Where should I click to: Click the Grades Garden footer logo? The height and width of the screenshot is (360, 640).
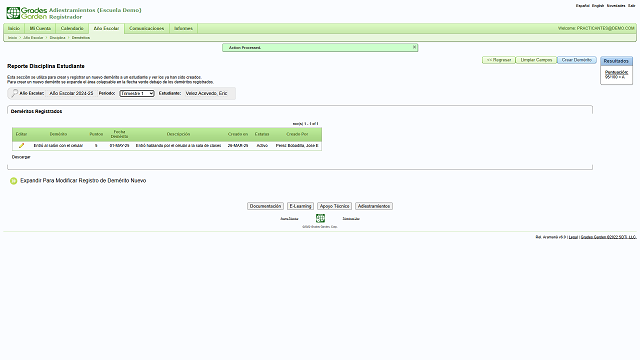click(x=320, y=218)
